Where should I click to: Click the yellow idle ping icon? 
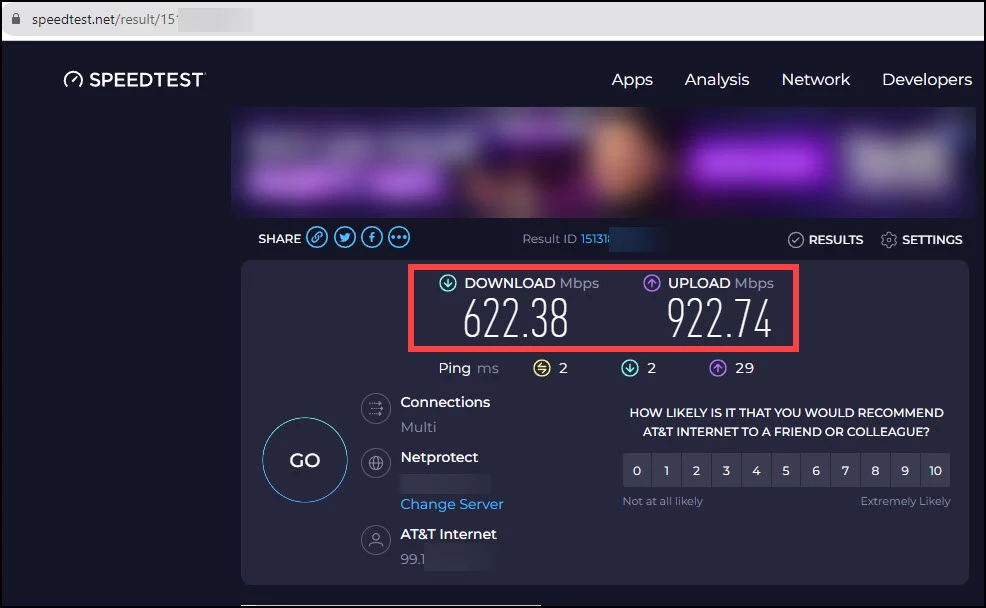(541, 368)
